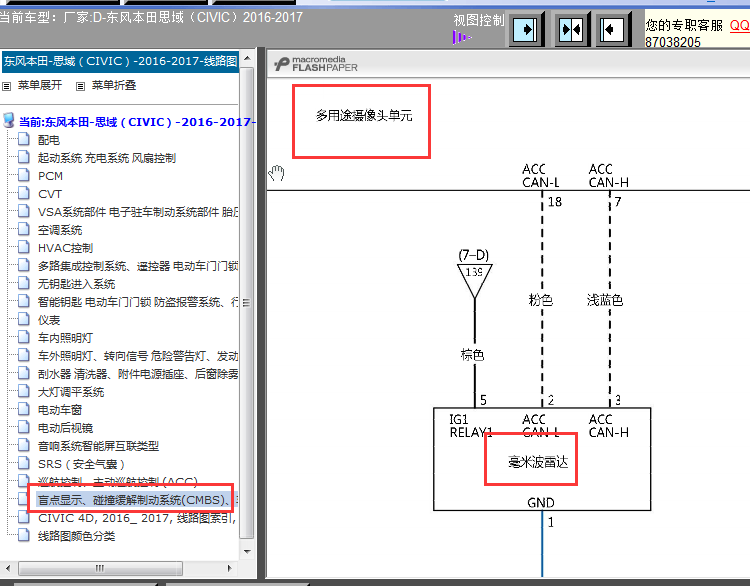Image resolution: width=750 pixels, height=586 pixels.
Task: Click the page icon next to 仪表
Action: click(x=24, y=319)
